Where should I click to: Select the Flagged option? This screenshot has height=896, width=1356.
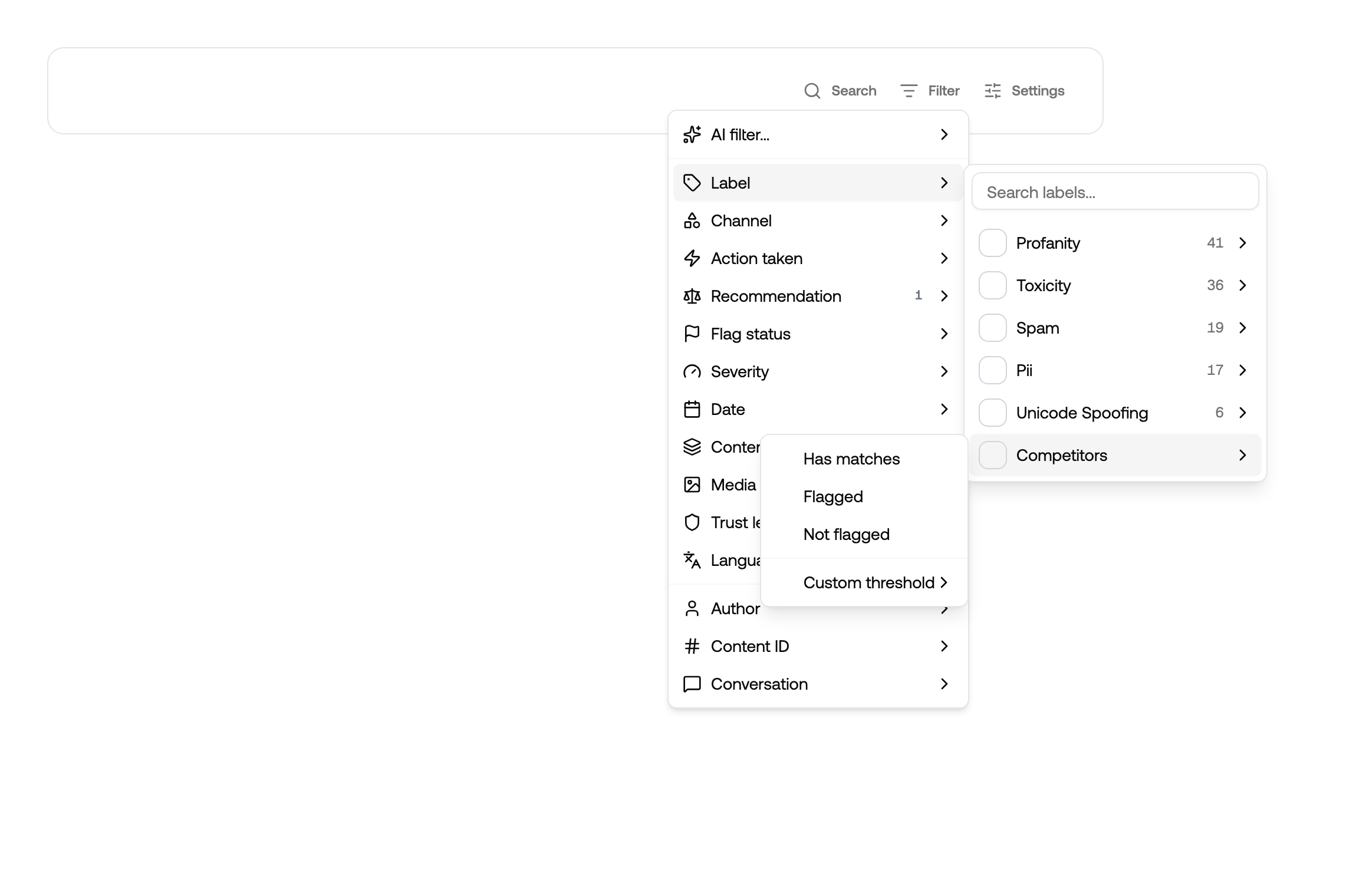click(x=864, y=496)
